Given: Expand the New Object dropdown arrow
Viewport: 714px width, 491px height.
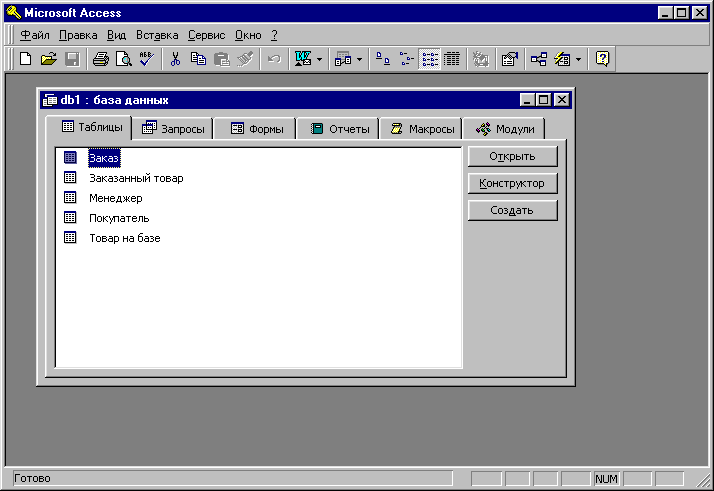Looking at the screenshot, I should (578, 59).
